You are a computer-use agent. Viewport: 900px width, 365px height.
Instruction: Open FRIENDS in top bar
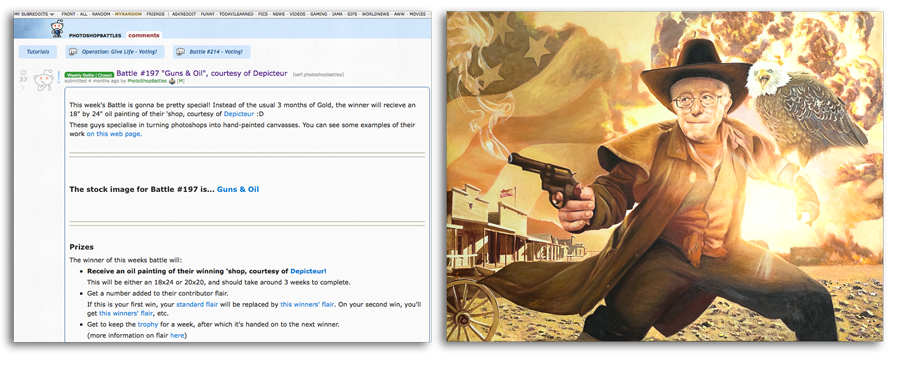point(156,13)
